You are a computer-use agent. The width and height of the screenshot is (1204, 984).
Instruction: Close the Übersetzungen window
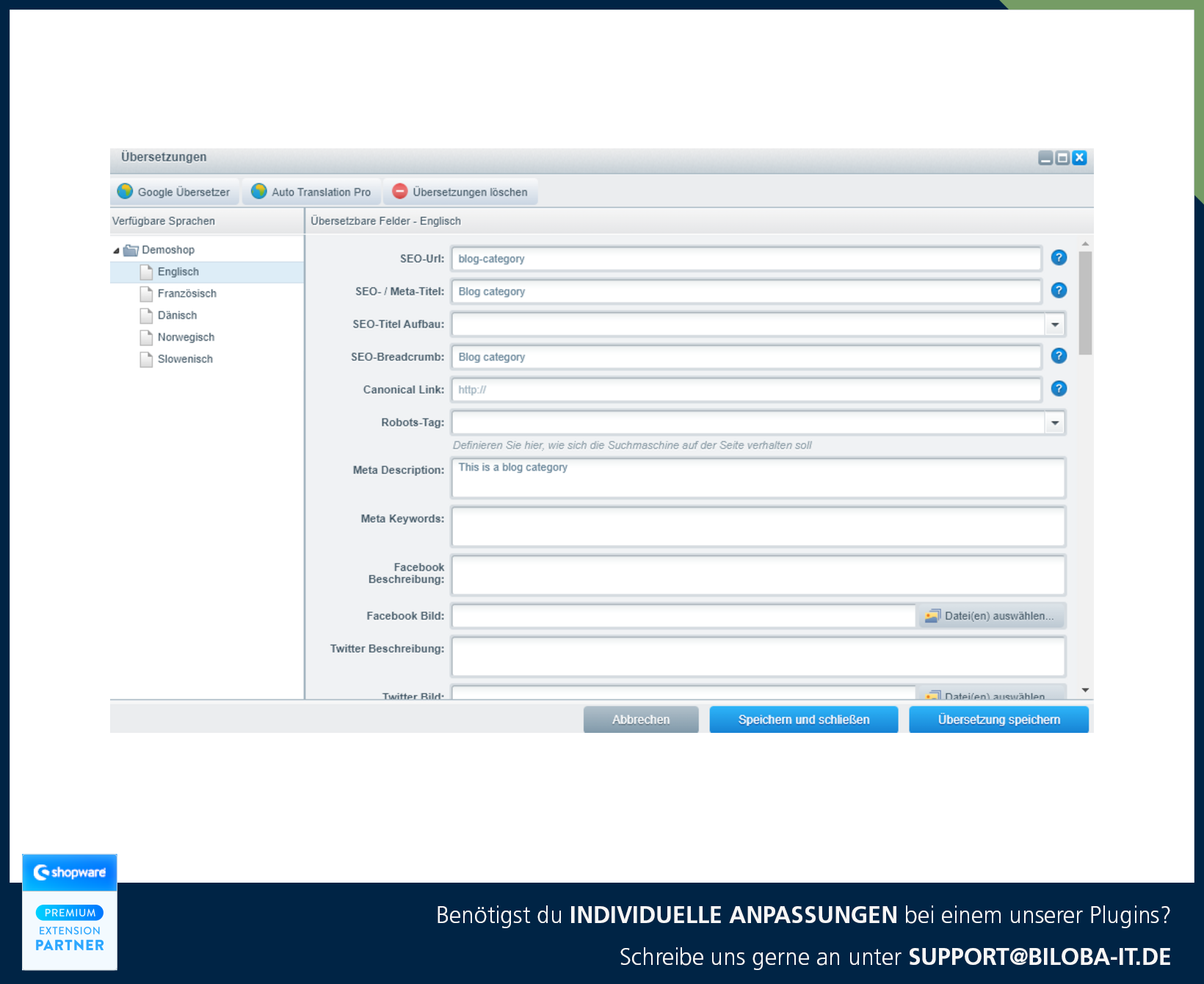click(x=1079, y=158)
